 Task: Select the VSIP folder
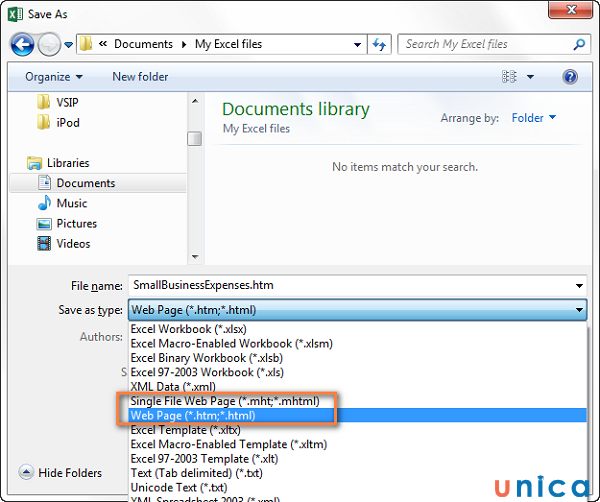(x=59, y=102)
